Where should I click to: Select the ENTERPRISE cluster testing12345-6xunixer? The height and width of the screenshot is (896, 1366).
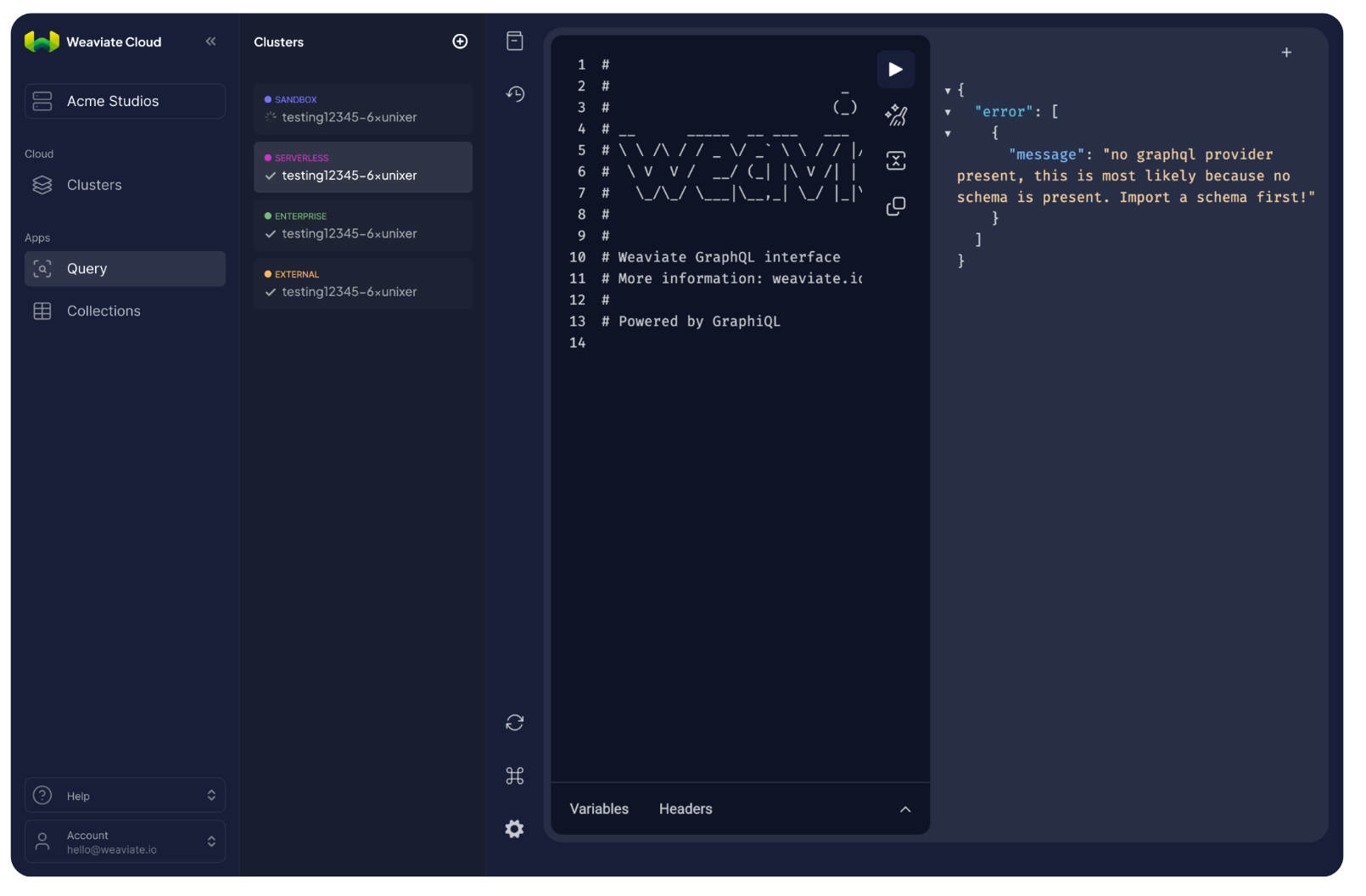[363, 226]
